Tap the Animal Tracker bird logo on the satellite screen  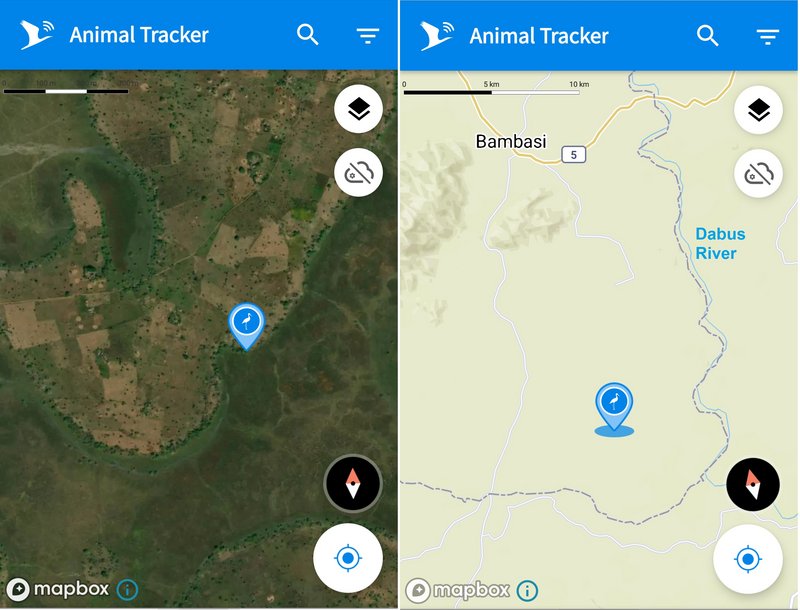point(37,35)
